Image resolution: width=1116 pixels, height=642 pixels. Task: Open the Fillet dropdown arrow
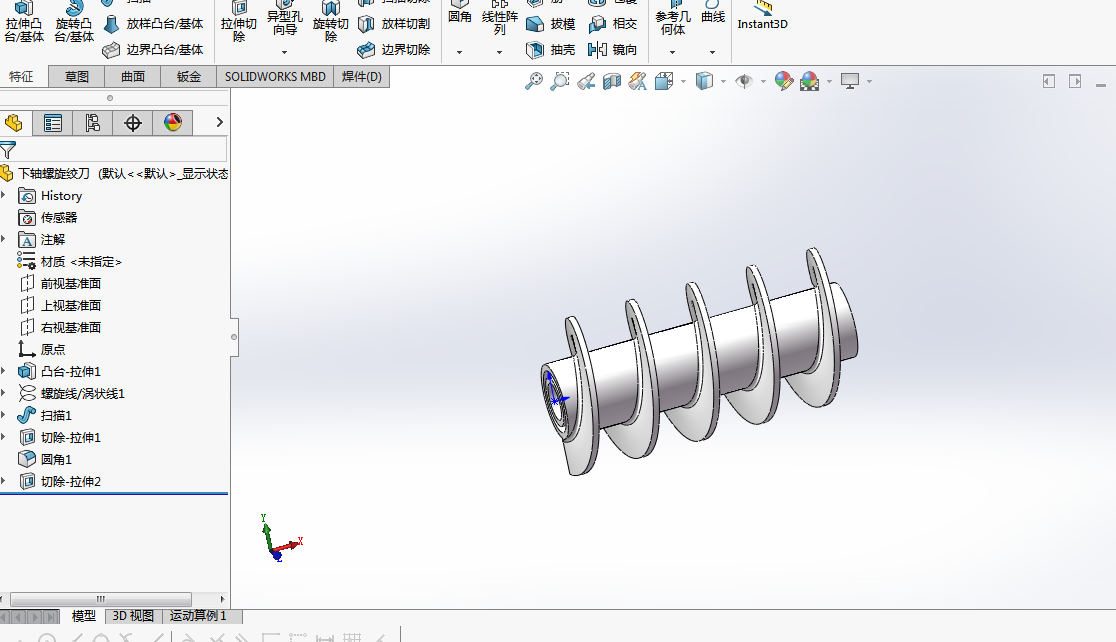tap(459, 53)
